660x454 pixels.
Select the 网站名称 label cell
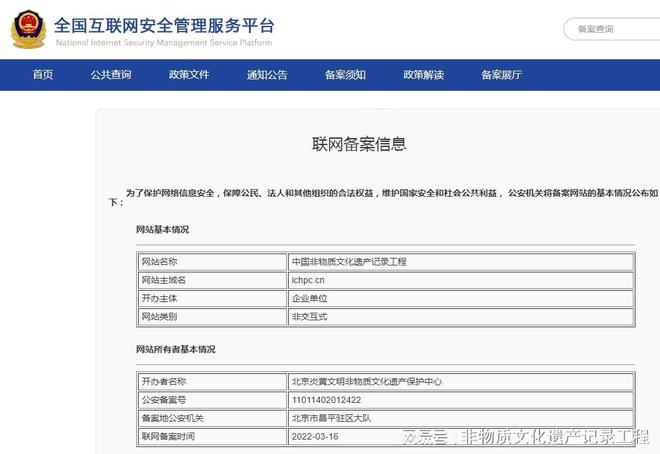[x=212, y=262]
